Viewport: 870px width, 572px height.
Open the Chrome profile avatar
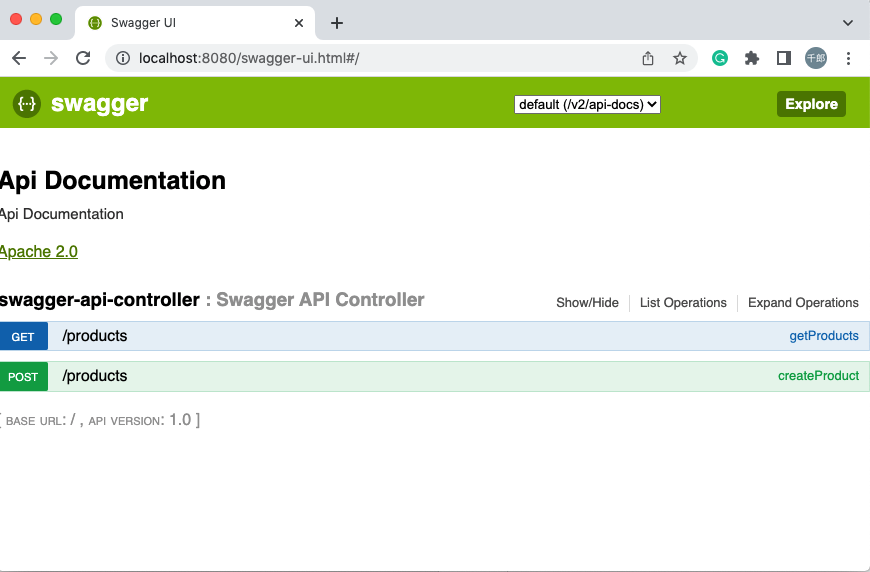tap(816, 58)
